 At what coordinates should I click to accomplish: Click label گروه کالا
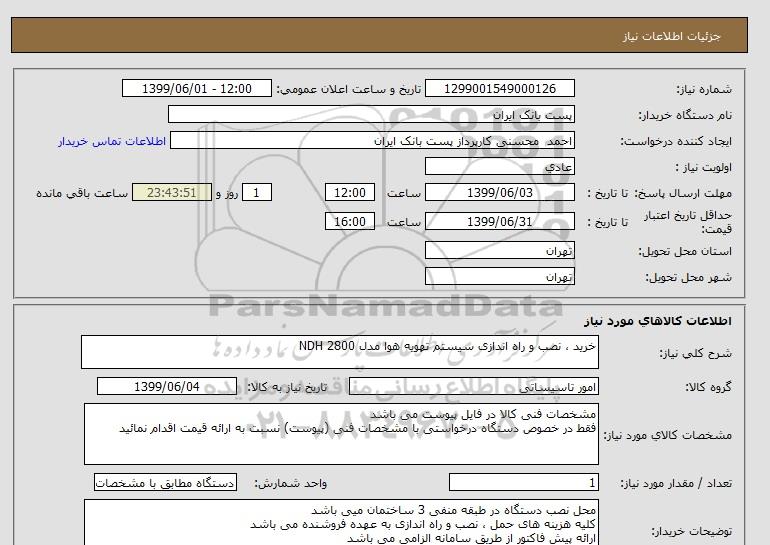708,387
